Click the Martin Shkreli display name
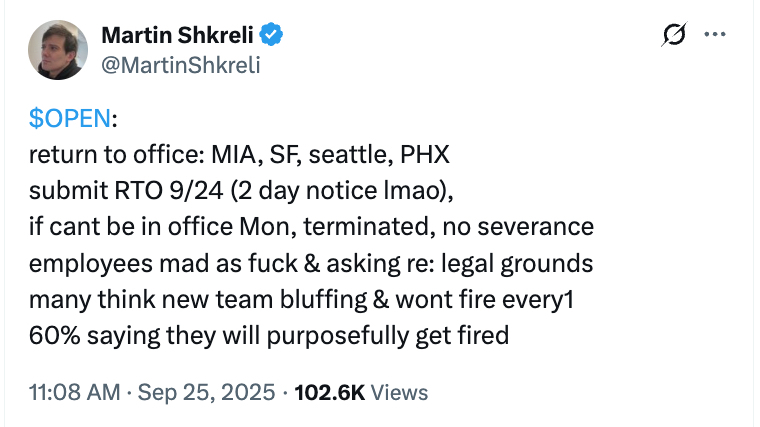Image resolution: width=760 pixels, height=427 pixels. click(178, 37)
